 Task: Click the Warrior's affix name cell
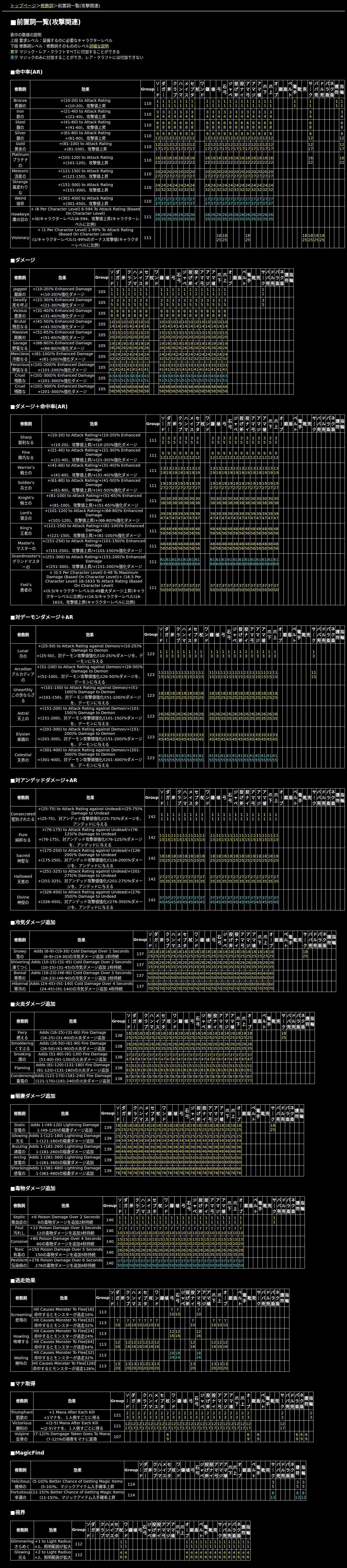tap(26, 470)
